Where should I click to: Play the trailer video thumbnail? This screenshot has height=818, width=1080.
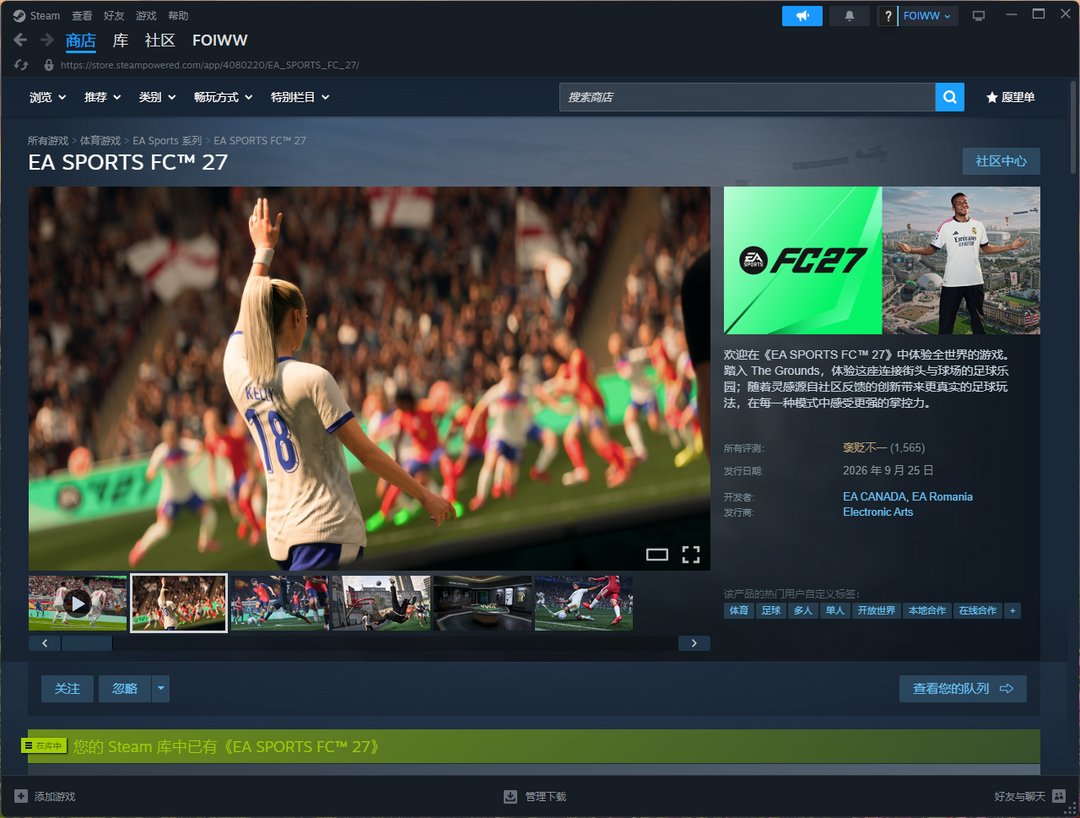(78, 603)
